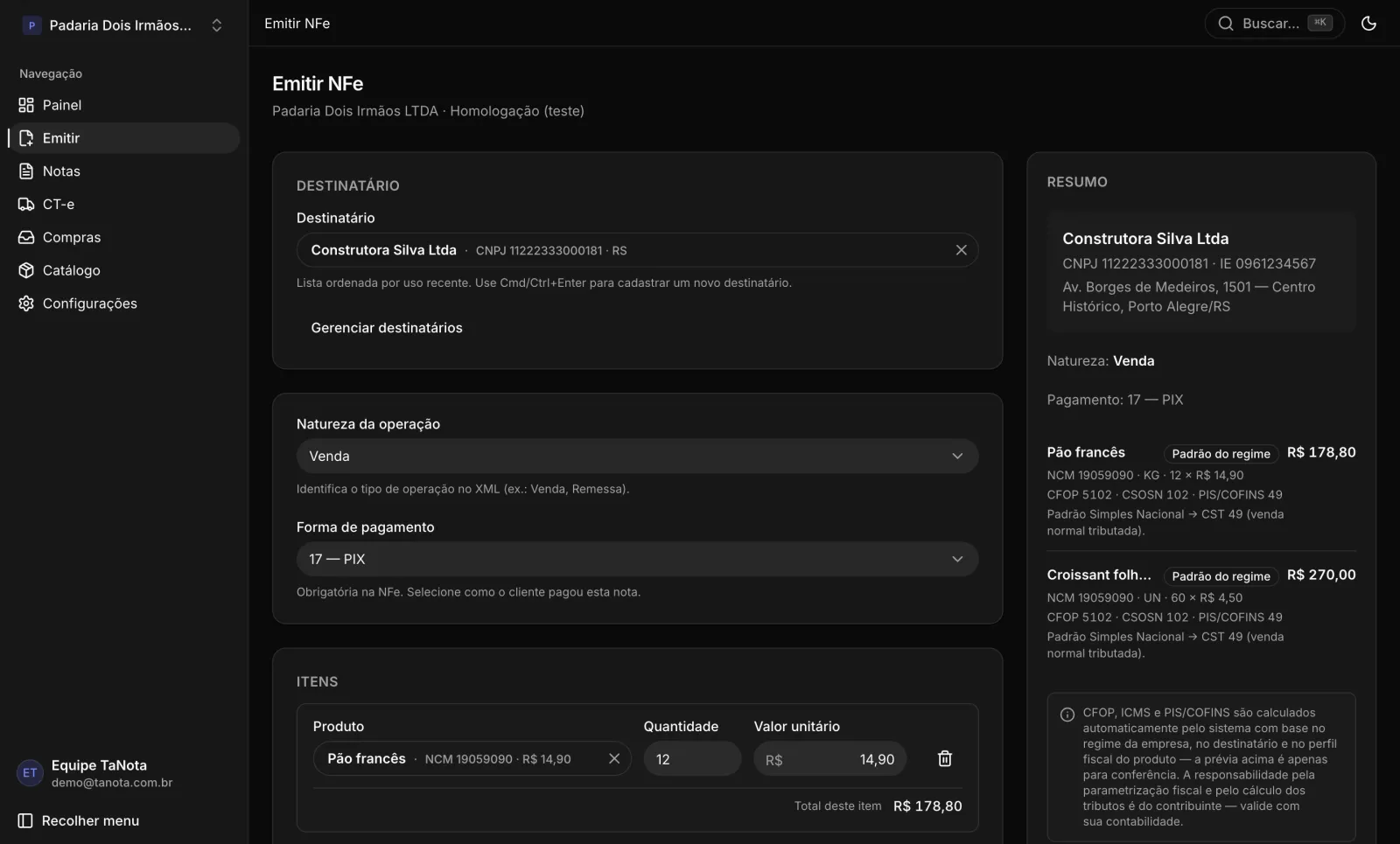The image size is (1400, 844).
Task: Click the Emitir NFe breadcrumb in header
Action: click(297, 24)
